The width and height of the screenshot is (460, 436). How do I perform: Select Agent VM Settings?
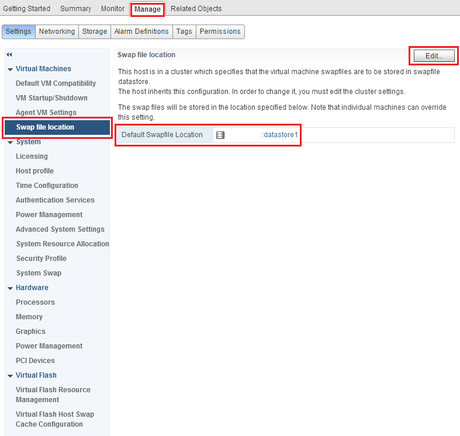click(46, 113)
